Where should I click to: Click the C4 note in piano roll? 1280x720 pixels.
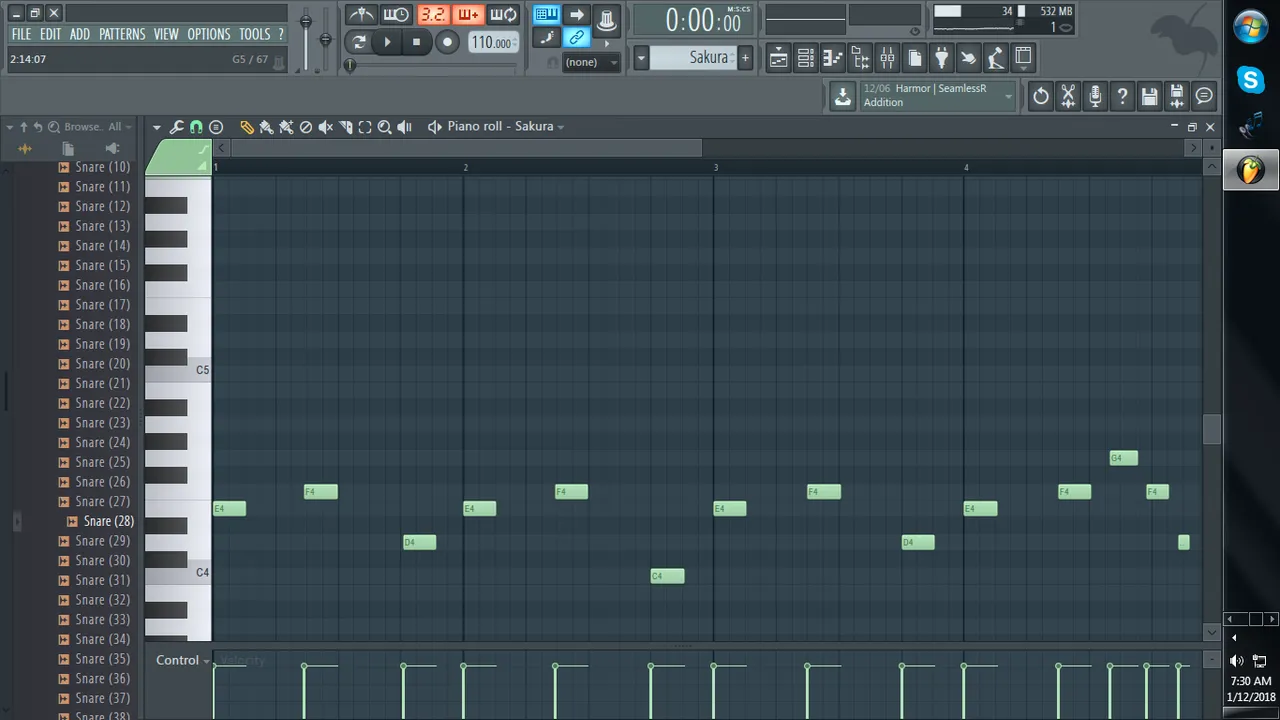(x=667, y=576)
